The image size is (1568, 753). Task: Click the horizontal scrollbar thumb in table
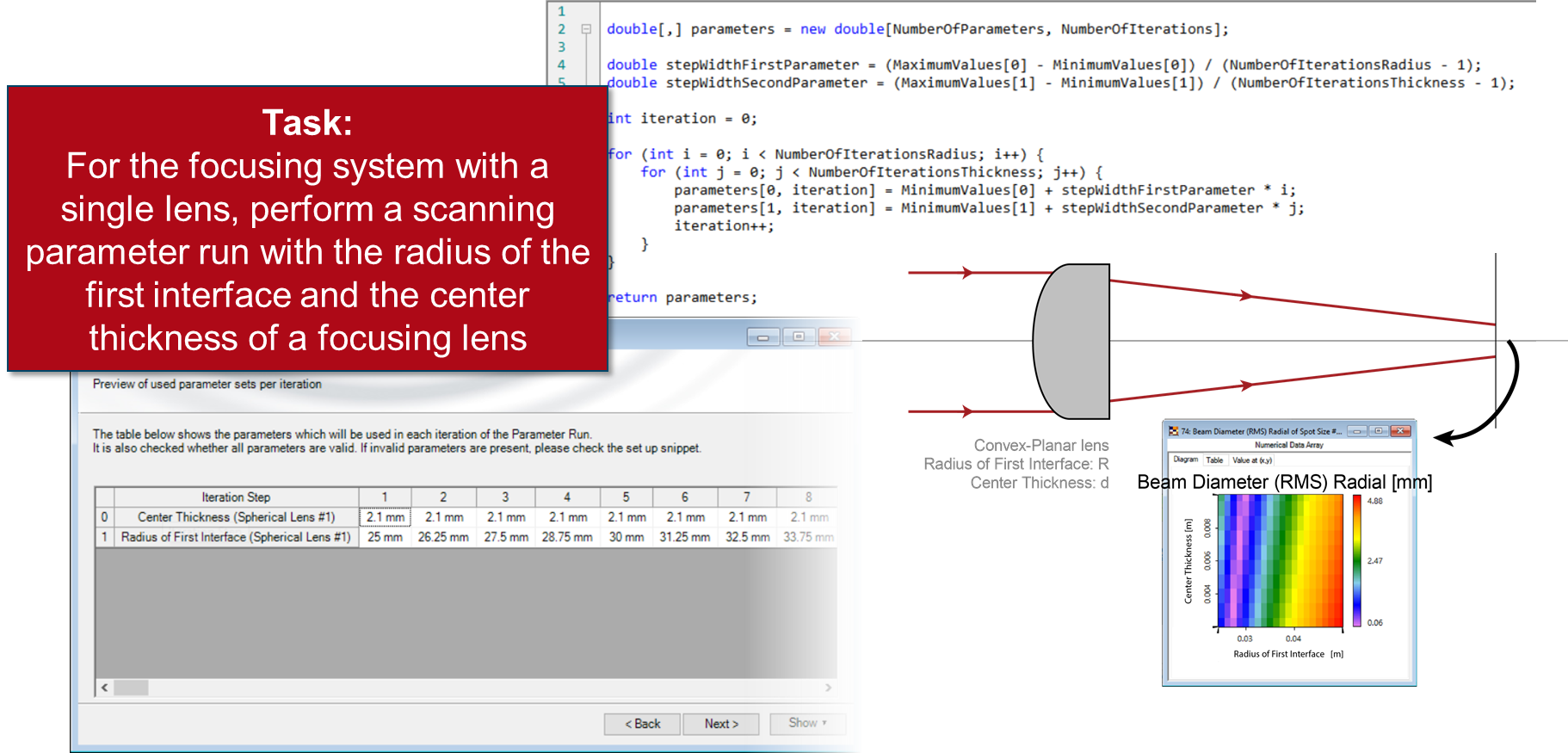point(132,688)
